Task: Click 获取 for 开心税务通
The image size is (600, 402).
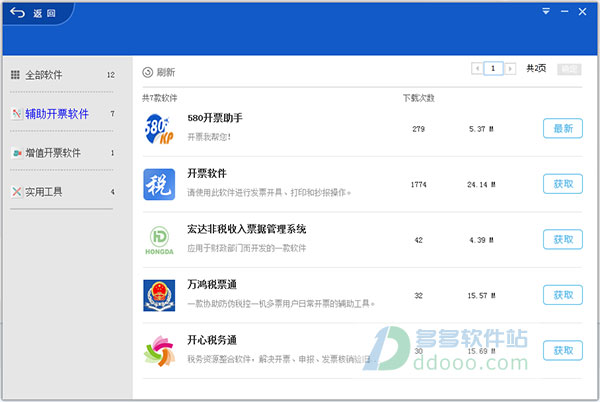Action: pyautogui.click(x=562, y=350)
